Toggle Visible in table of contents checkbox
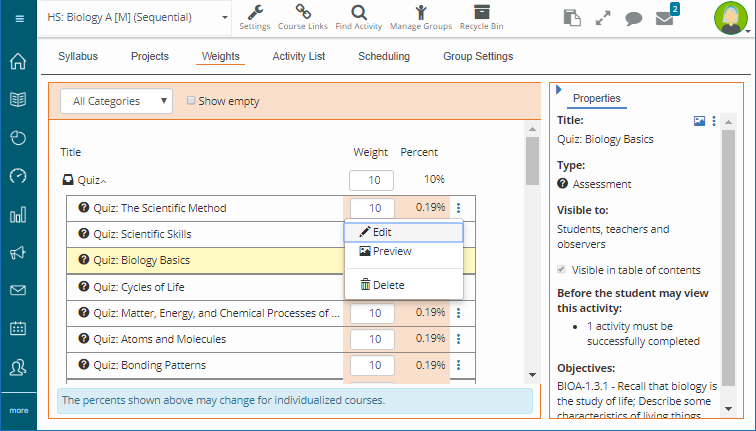 coord(563,270)
